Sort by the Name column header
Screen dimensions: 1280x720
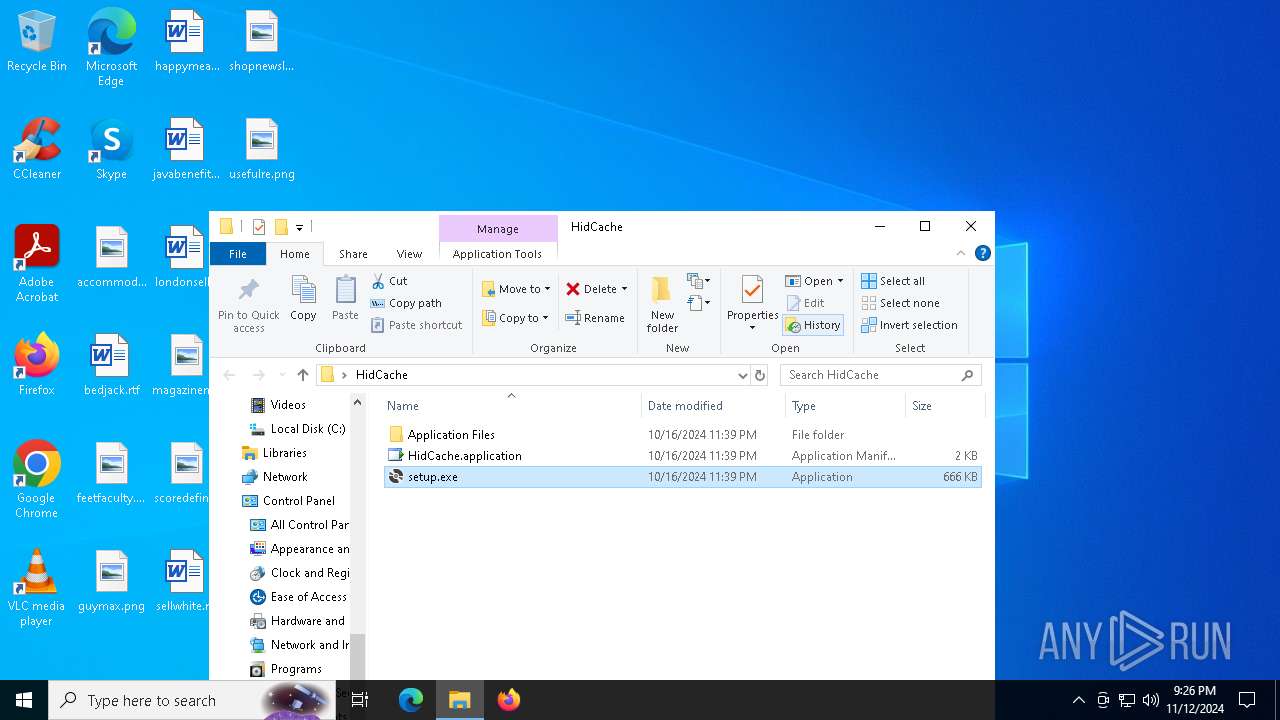(511, 405)
